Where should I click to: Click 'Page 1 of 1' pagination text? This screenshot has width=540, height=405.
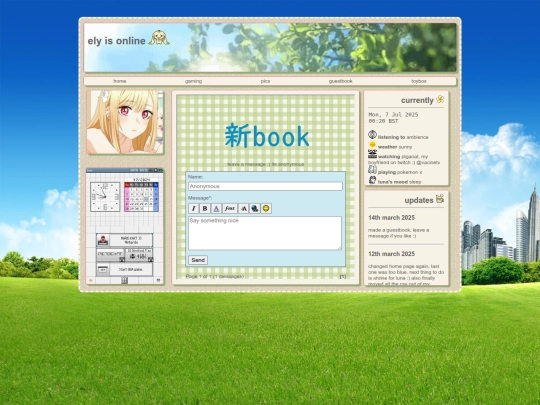click(215, 277)
